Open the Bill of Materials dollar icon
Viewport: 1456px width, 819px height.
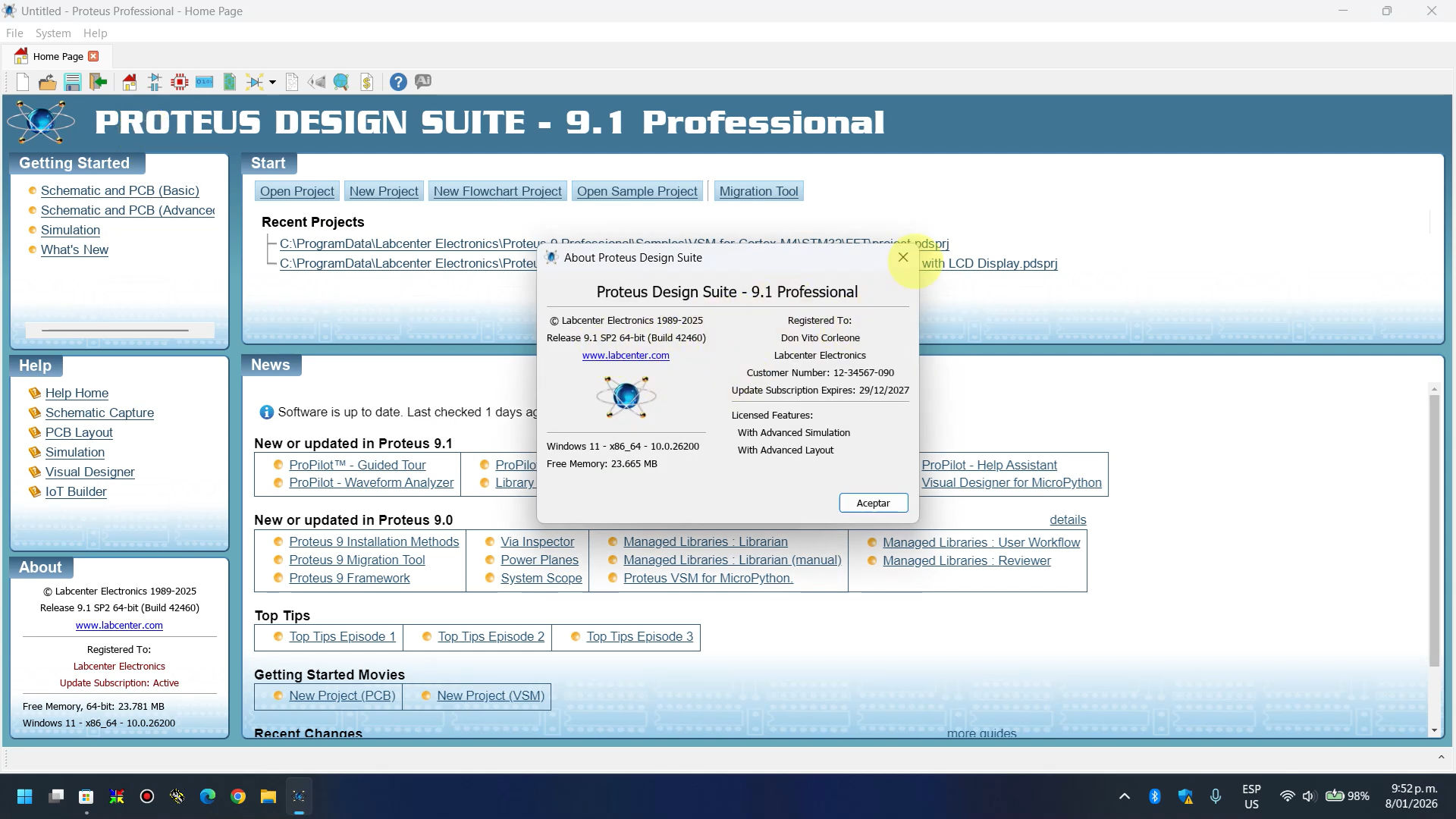click(367, 82)
